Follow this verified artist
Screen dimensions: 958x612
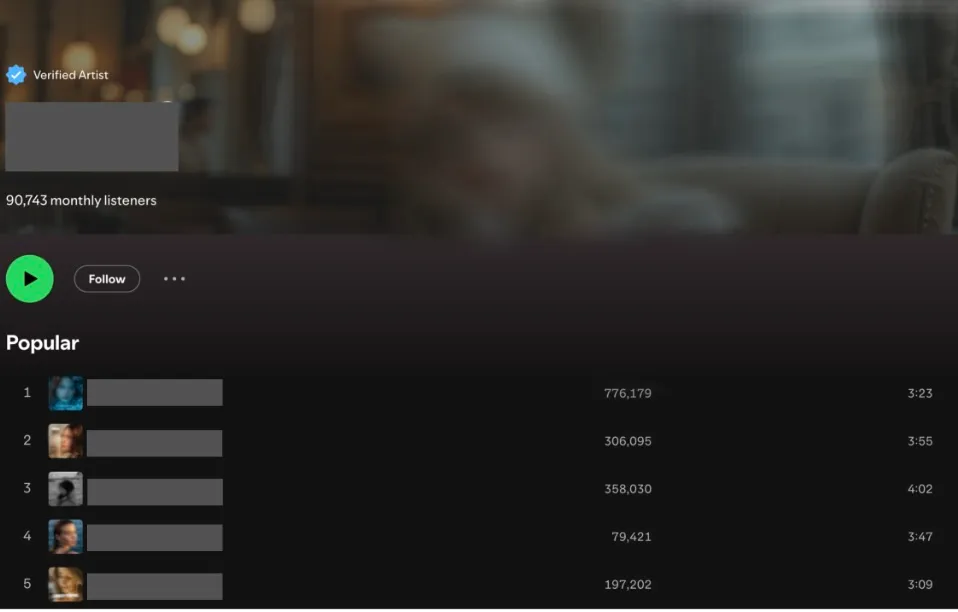click(107, 279)
